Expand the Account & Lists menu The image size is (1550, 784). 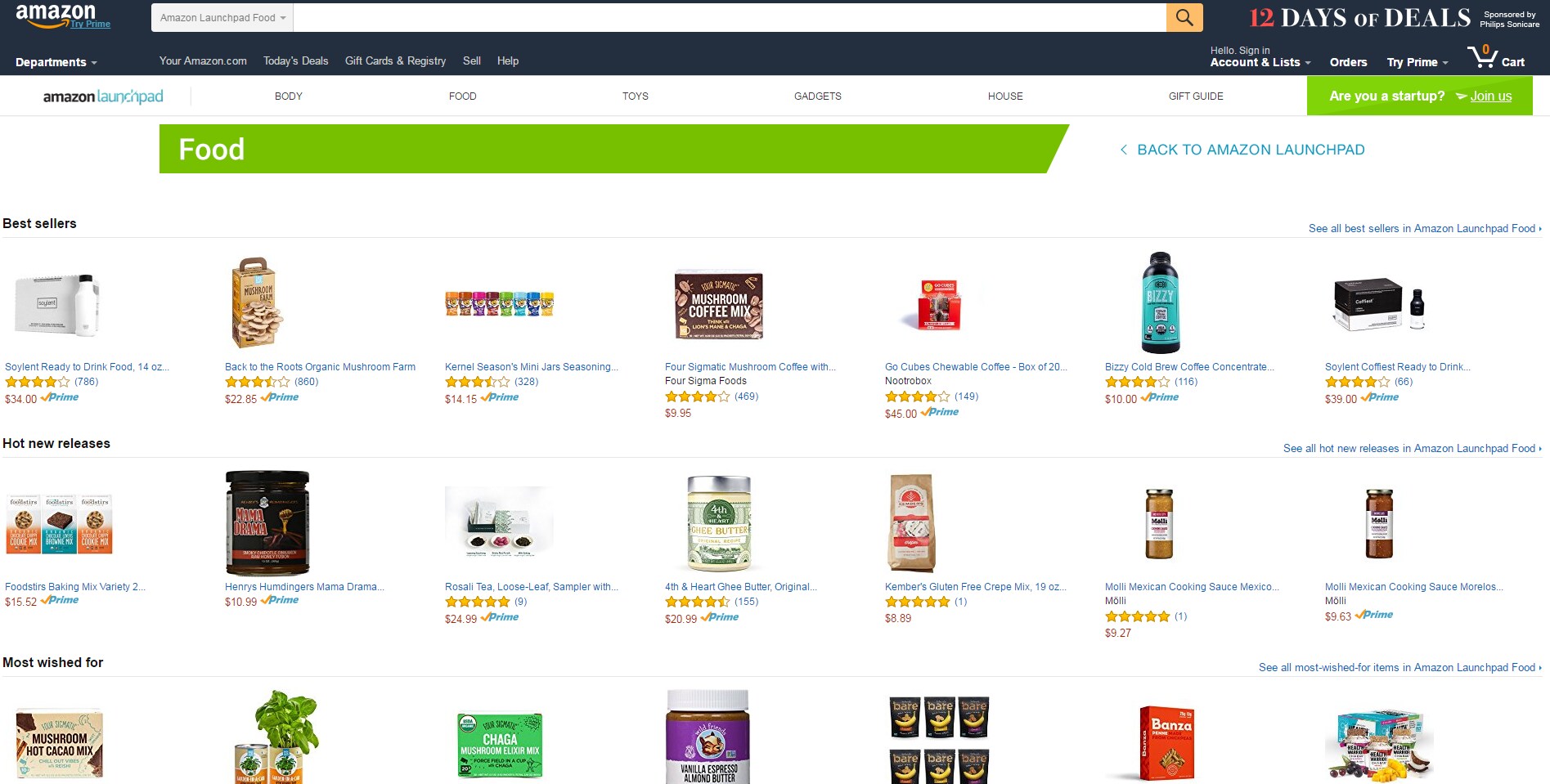[1260, 62]
